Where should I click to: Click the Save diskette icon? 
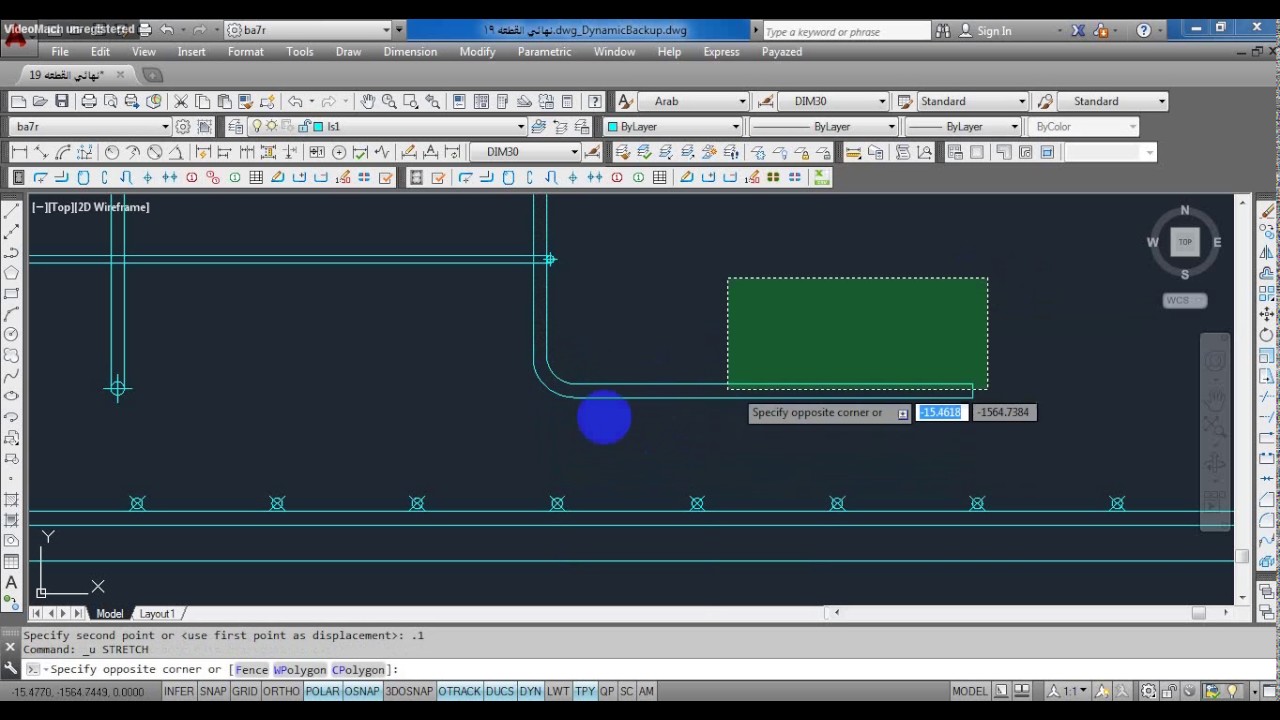tap(62, 101)
